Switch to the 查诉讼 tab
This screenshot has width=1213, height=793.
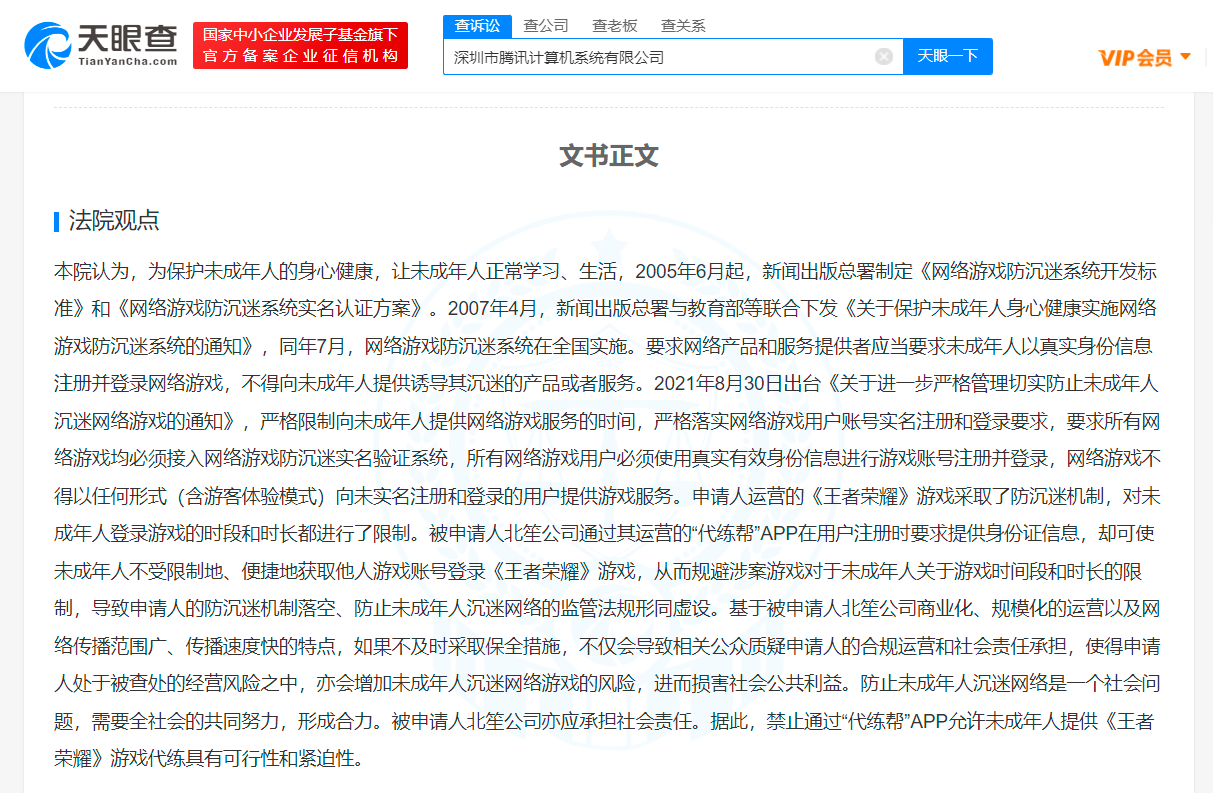coord(477,26)
